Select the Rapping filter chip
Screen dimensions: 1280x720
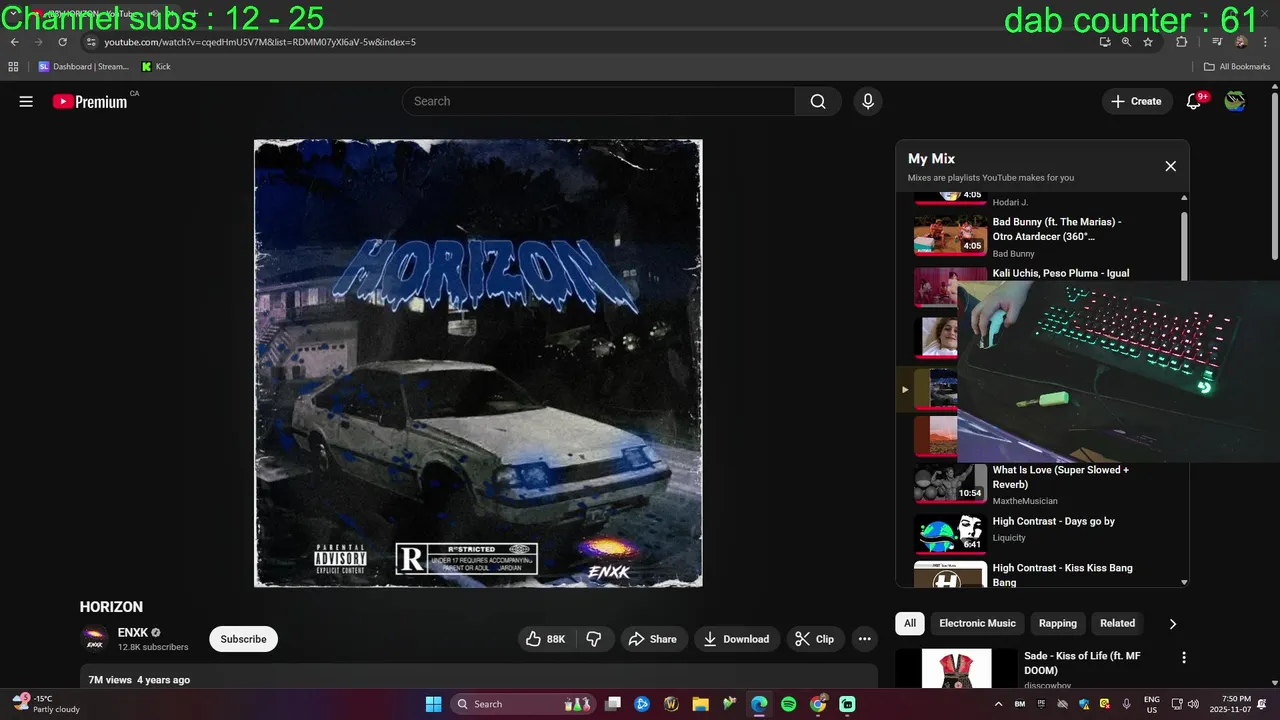(x=1058, y=623)
